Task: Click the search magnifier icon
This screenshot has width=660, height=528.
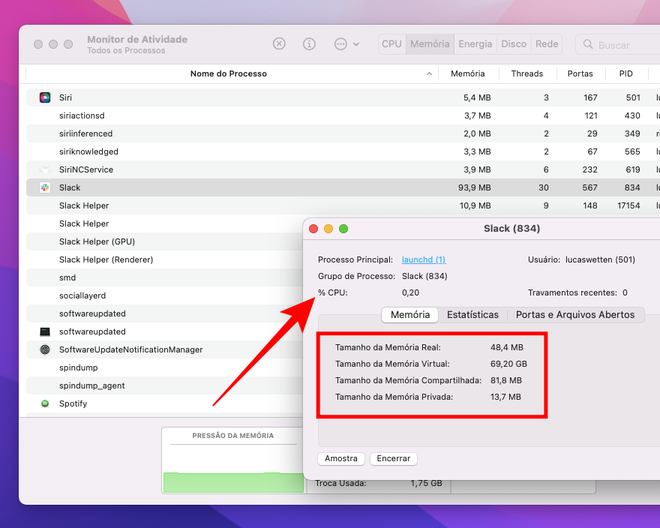Action: pyautogui.click(x=588, y=44)
